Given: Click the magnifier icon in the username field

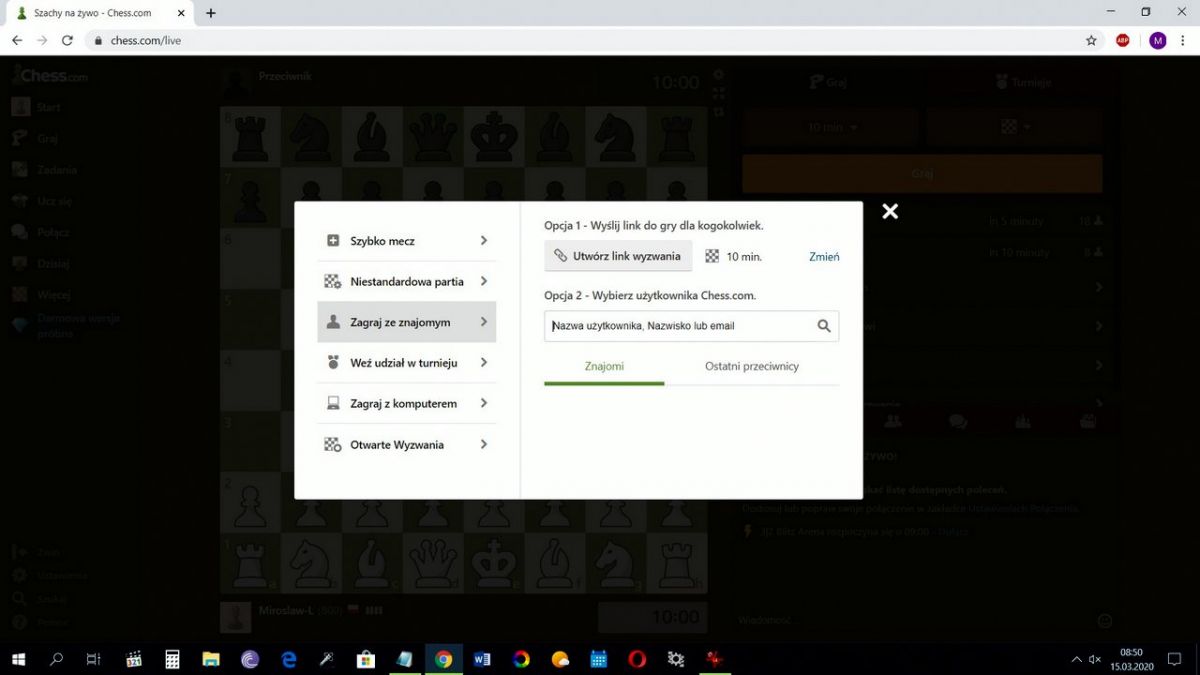Looking at the screenshot, I should [x=824, y=326].
